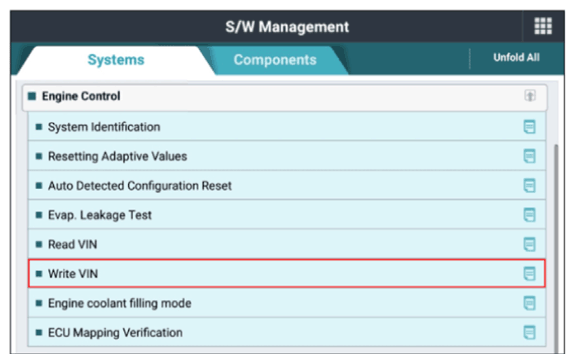Open document icon for Engine coolant filling mode

coord(529,303)
